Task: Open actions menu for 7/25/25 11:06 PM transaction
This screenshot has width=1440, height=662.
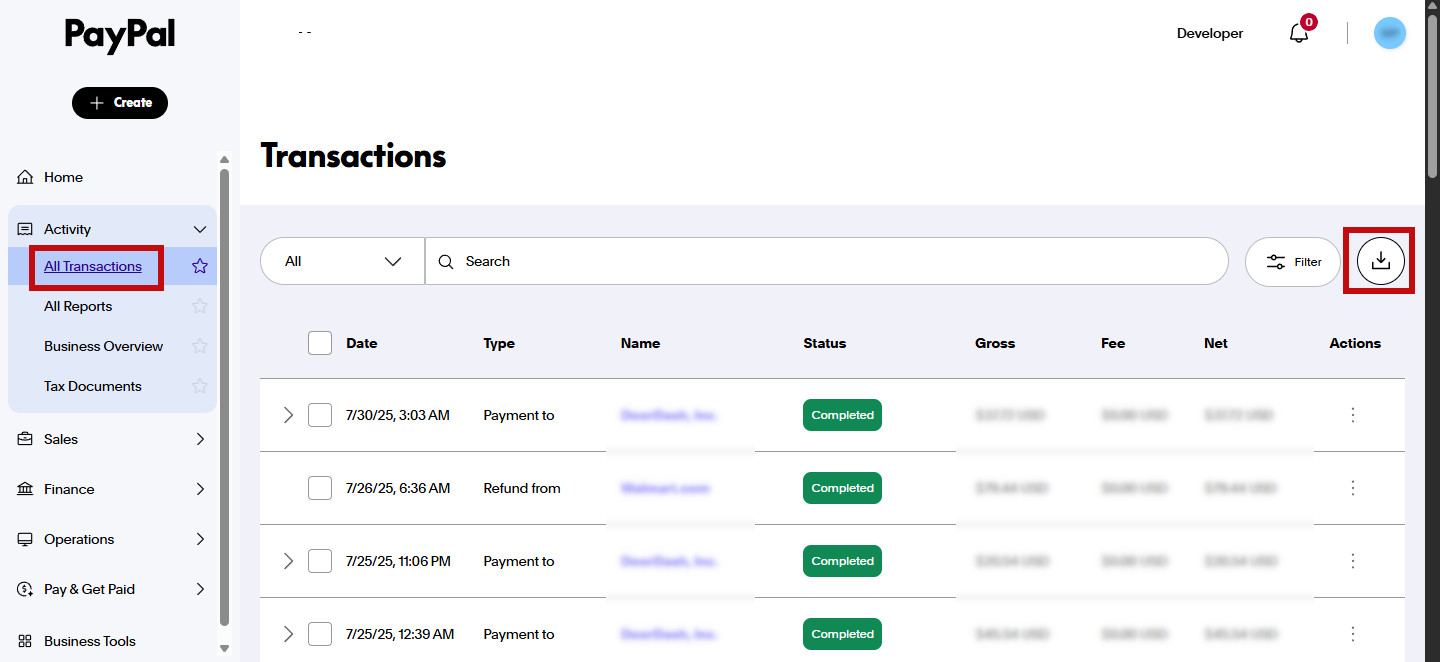Action: tap(1353, 561)
